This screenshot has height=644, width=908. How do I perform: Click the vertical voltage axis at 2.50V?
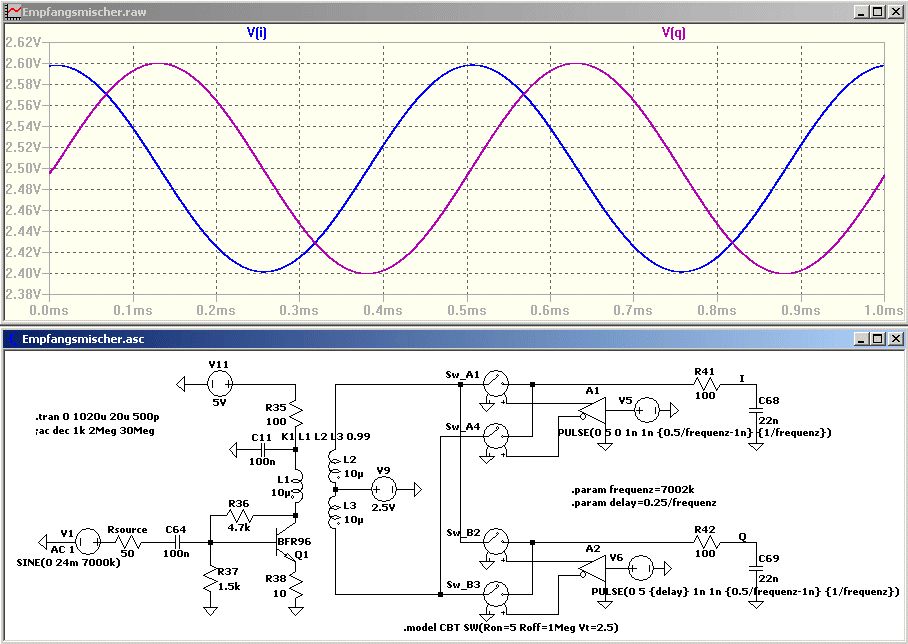(22, 168)
